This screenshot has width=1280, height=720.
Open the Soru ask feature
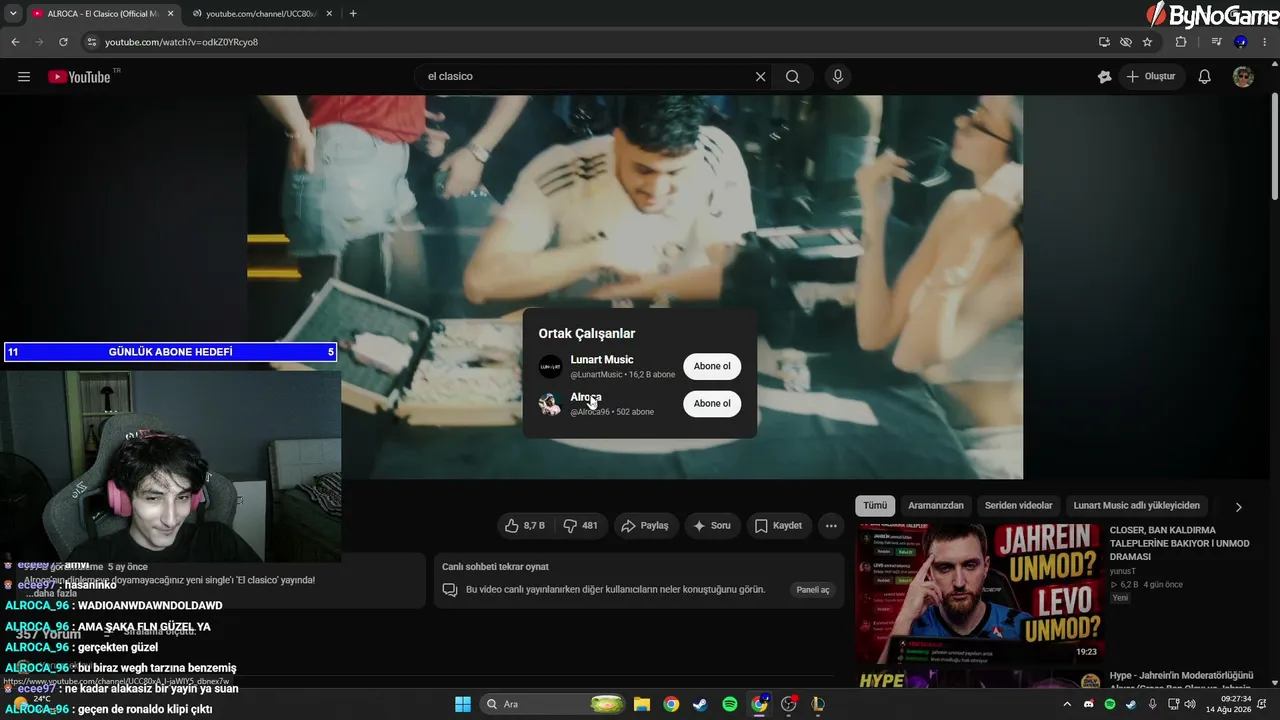[x=712, y=526]
